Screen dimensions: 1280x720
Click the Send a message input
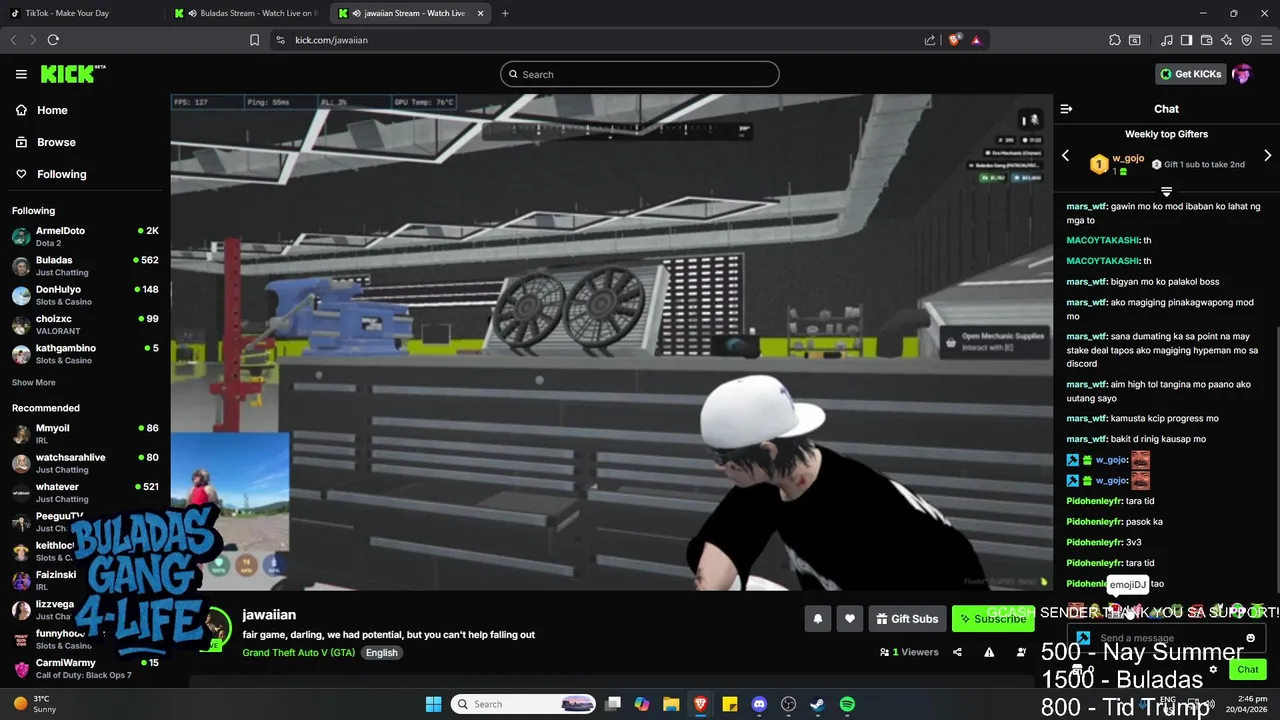(x=1166, y=638)
